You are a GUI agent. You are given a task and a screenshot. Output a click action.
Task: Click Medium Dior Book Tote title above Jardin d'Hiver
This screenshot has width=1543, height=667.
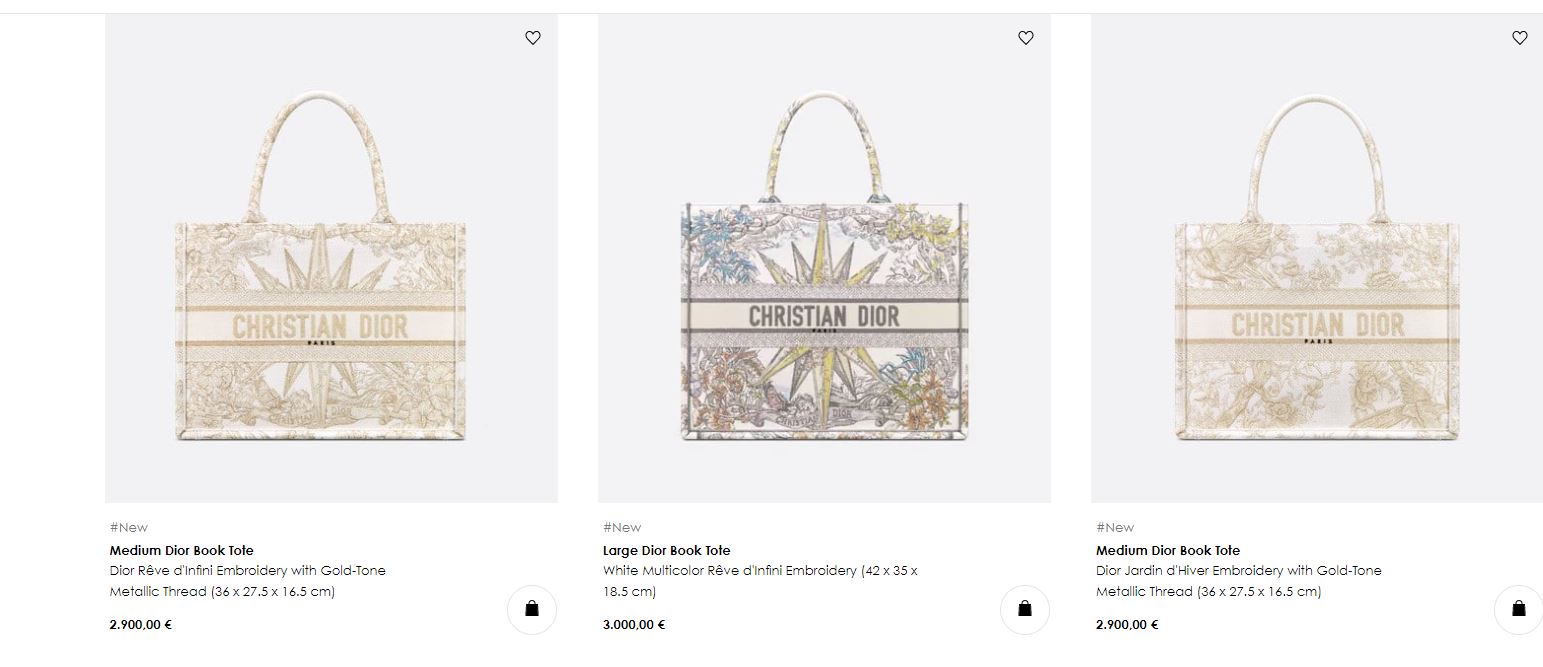click(x=1167, y=550)
